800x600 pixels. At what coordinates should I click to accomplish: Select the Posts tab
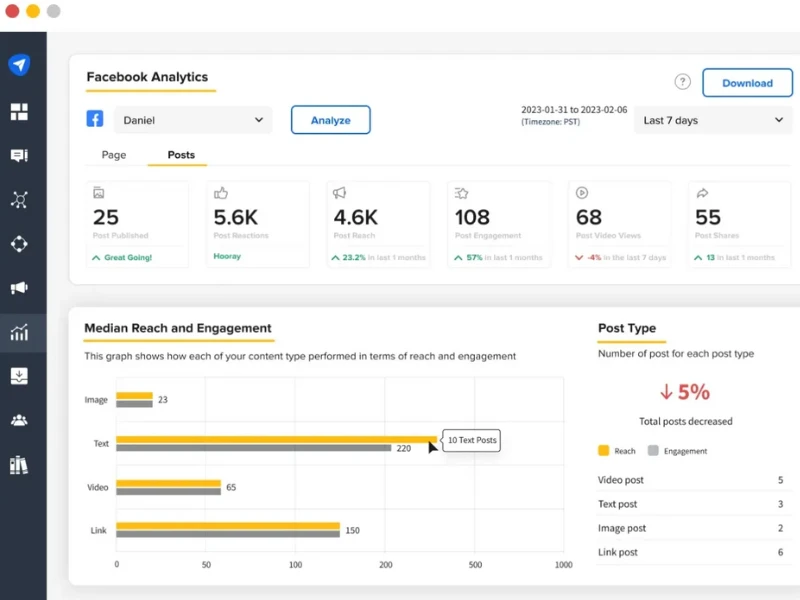coord(181,155)
